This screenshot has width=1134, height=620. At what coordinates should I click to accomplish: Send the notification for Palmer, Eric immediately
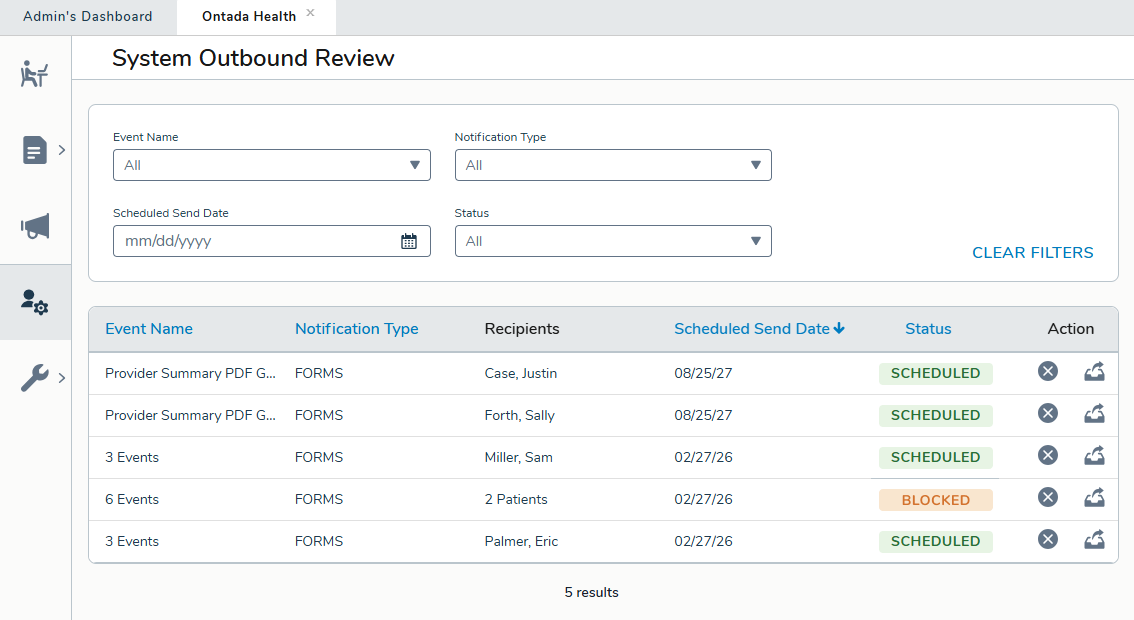click(x=1094, y=539)
